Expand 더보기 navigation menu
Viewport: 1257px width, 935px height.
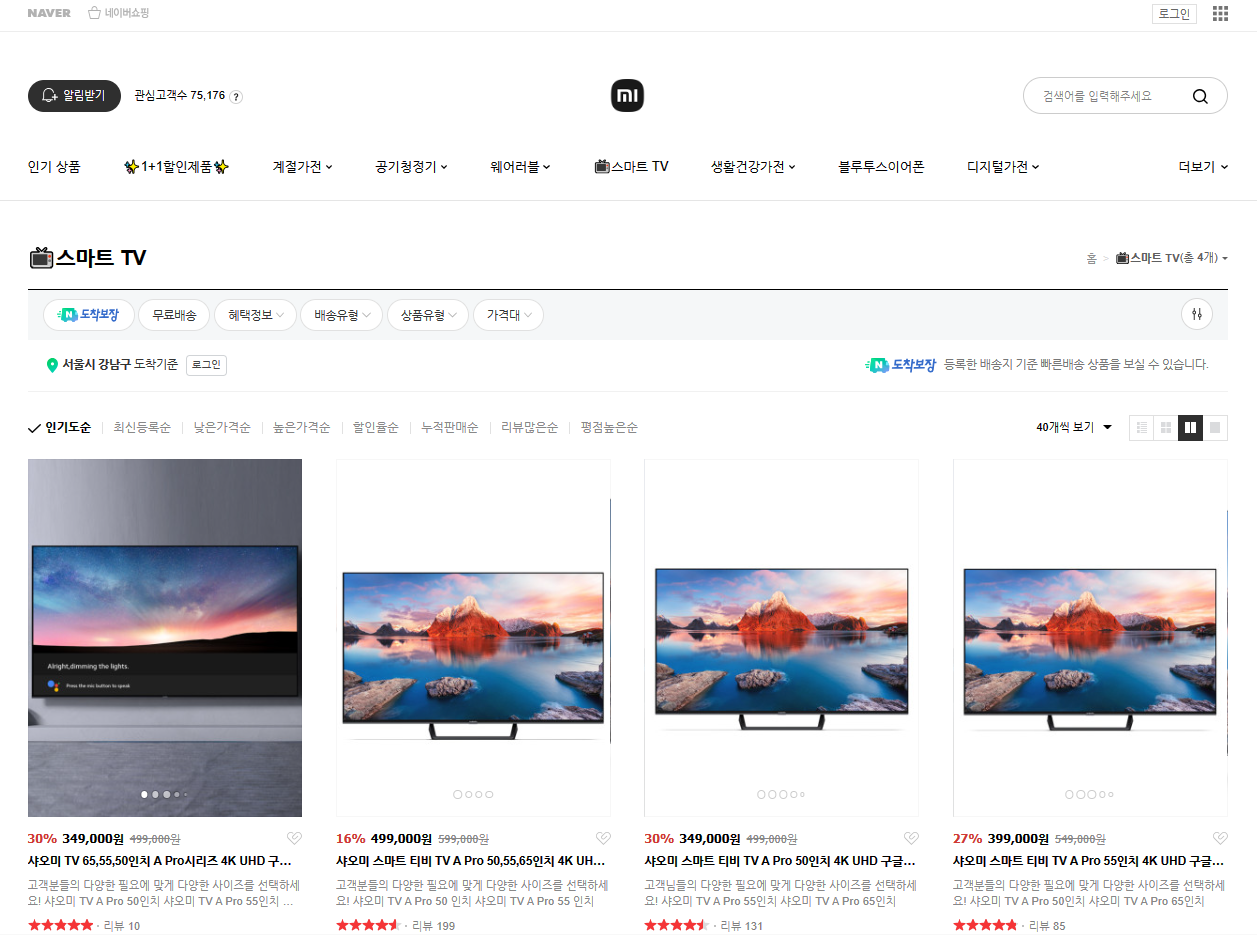1203,167
